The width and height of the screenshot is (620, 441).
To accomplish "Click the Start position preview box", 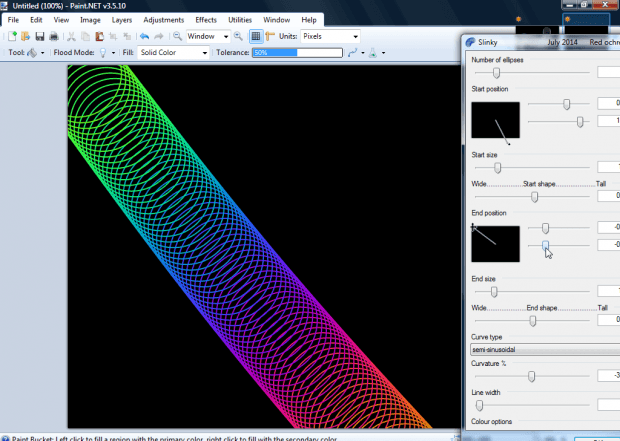I will click(495, 120).
